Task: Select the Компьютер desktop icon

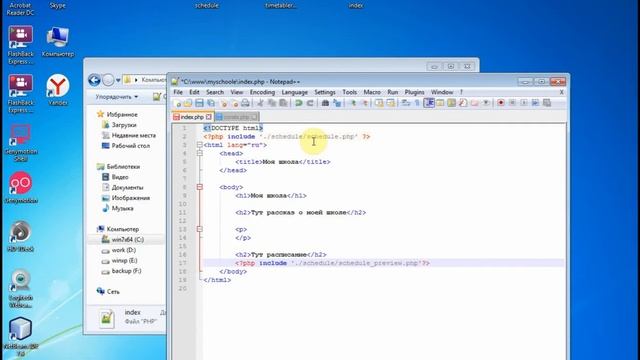Action: pyautogui.click(x=58, y=42)
